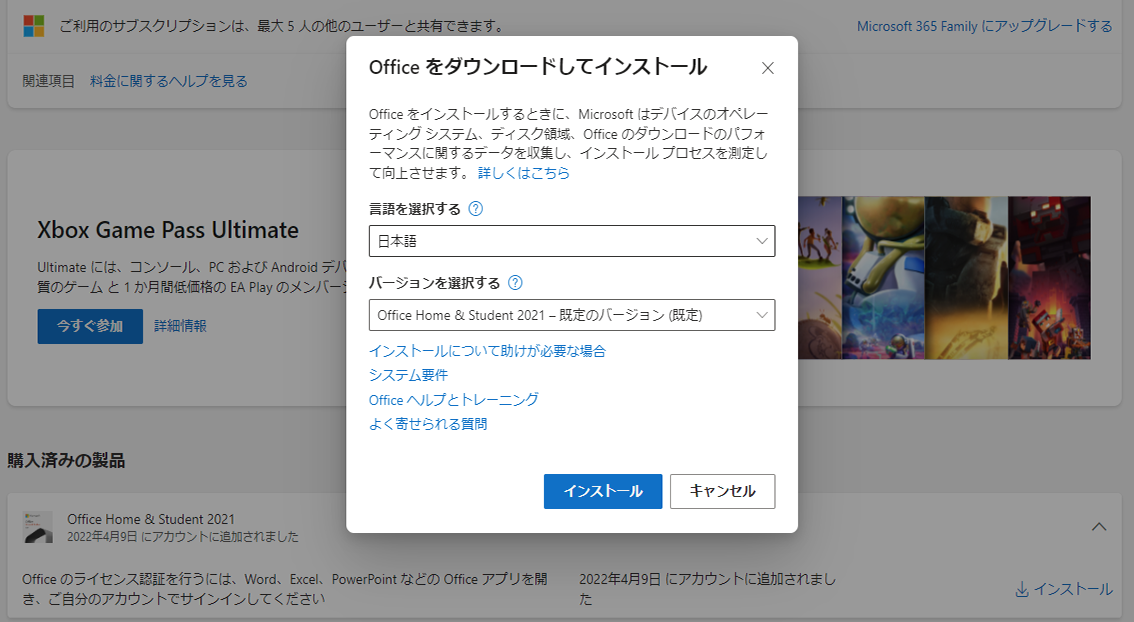The width and height of the screenshot is (1134, 622).
Task: Open Xbox 詳細情報 link
Action: point(180,326)
